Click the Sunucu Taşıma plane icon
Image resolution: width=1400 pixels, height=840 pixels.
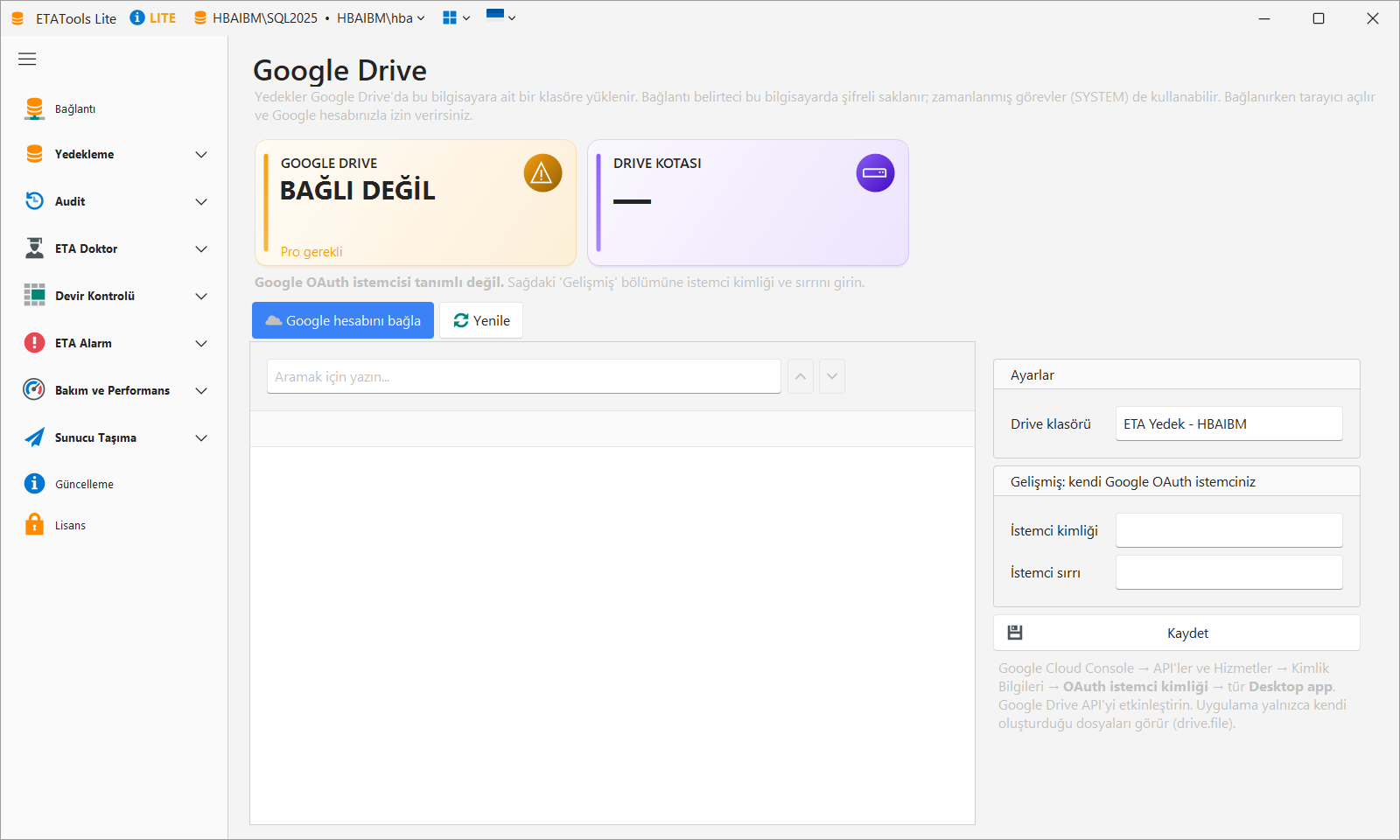34,437
